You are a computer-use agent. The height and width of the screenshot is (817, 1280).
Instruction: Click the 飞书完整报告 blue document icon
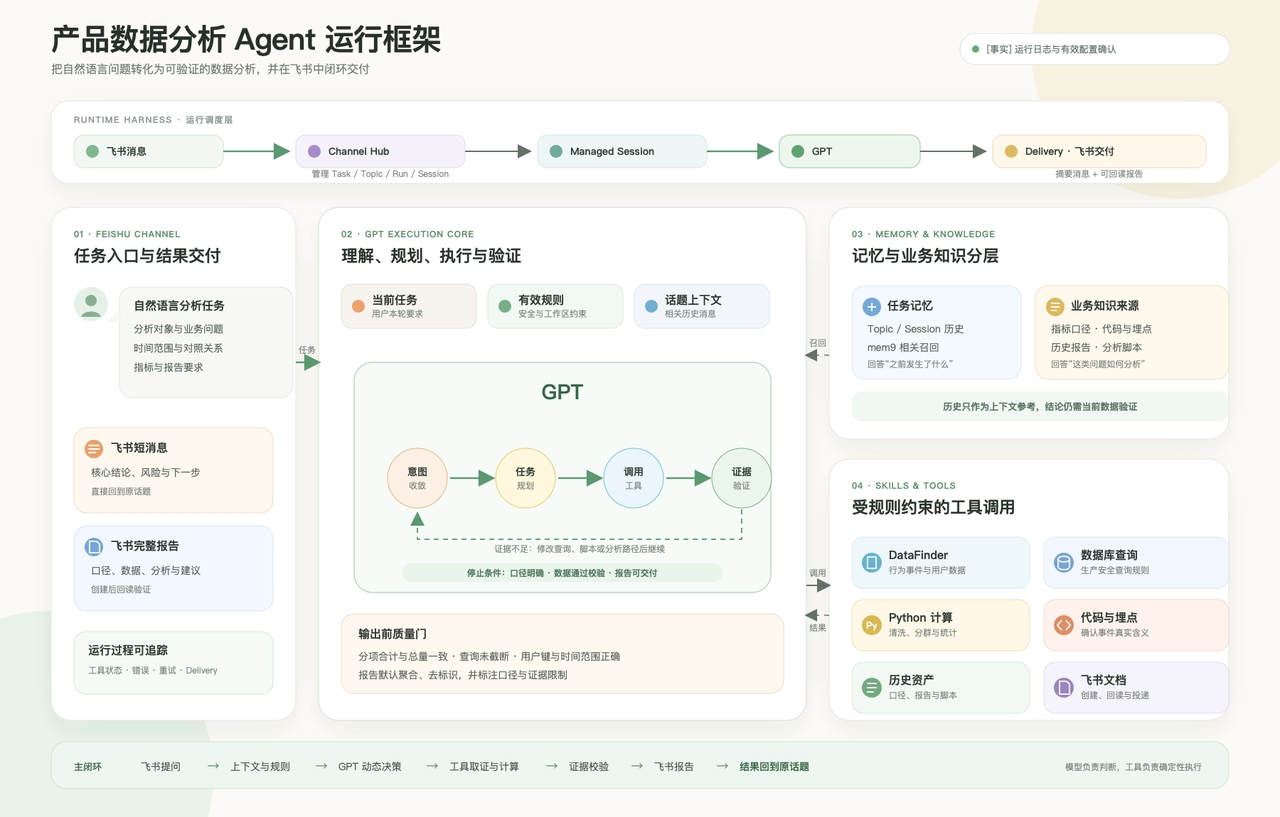(x=94, y=547)
